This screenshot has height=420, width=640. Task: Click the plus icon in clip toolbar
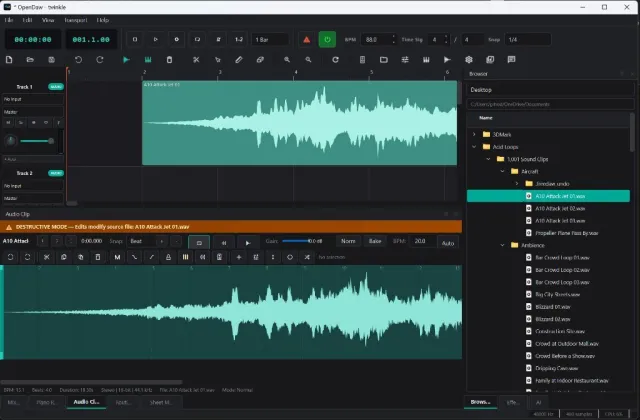(239, 257)
